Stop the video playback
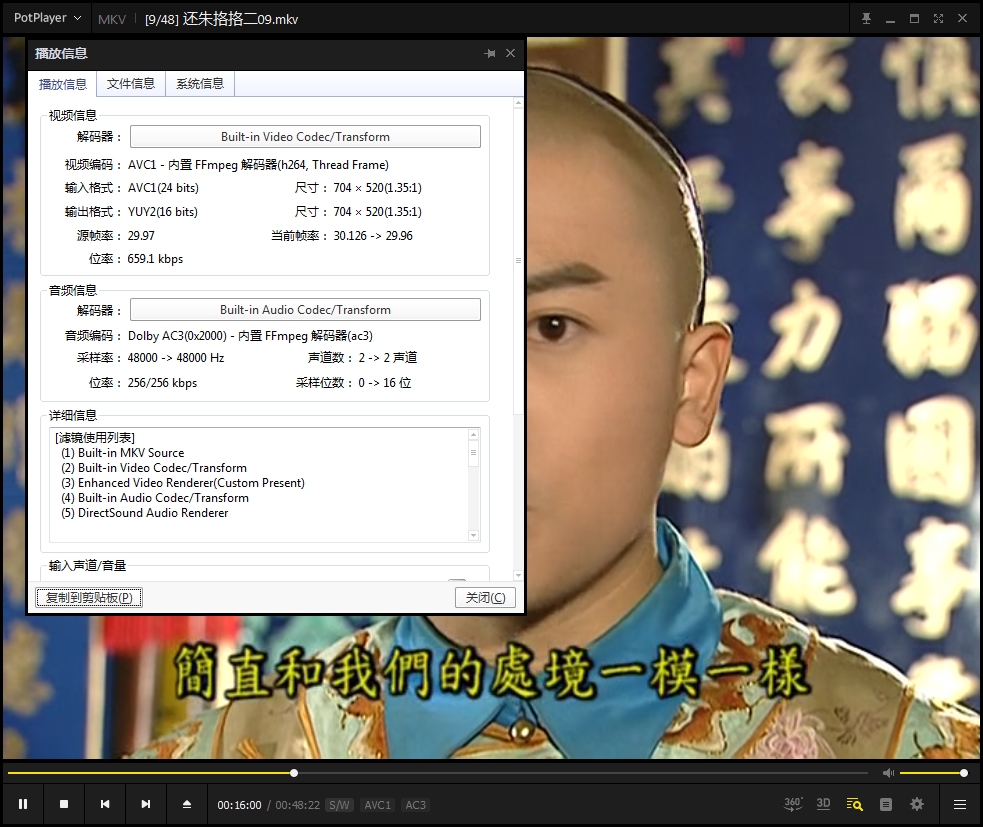This screenshot has width=983, height=827. pyautogui.click(x=64, y=804)
